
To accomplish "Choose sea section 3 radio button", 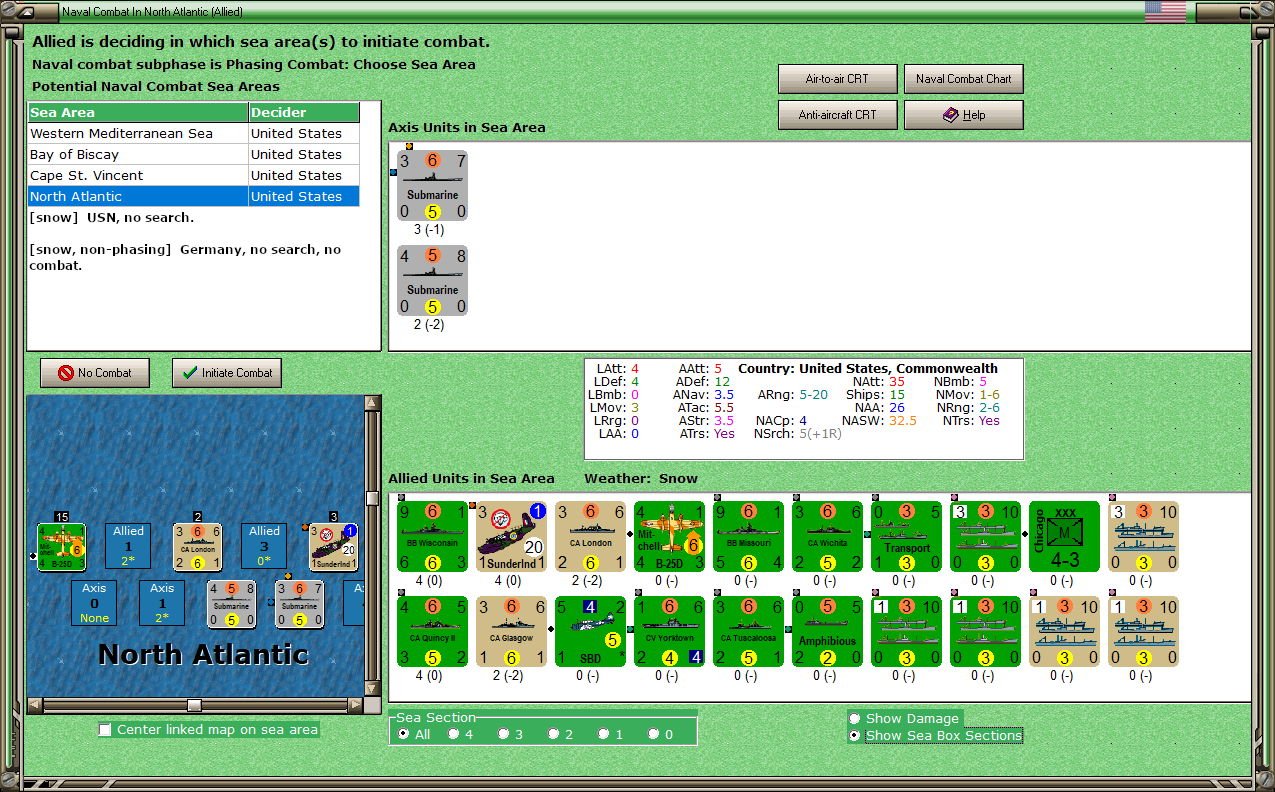I will (x=504, y=734).
